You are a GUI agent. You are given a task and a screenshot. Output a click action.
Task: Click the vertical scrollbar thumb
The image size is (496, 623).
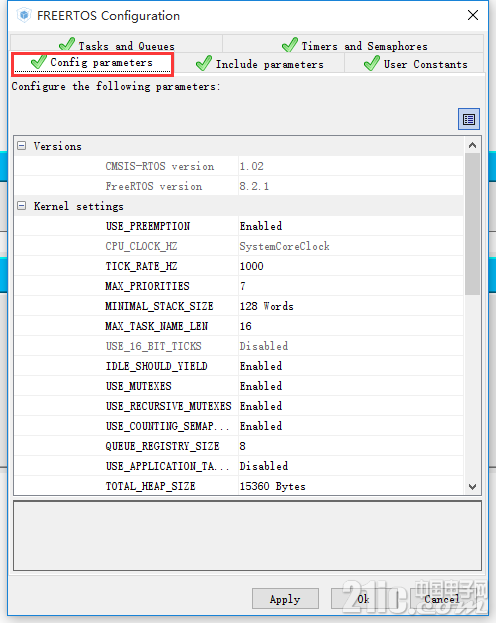coord(472,224)
